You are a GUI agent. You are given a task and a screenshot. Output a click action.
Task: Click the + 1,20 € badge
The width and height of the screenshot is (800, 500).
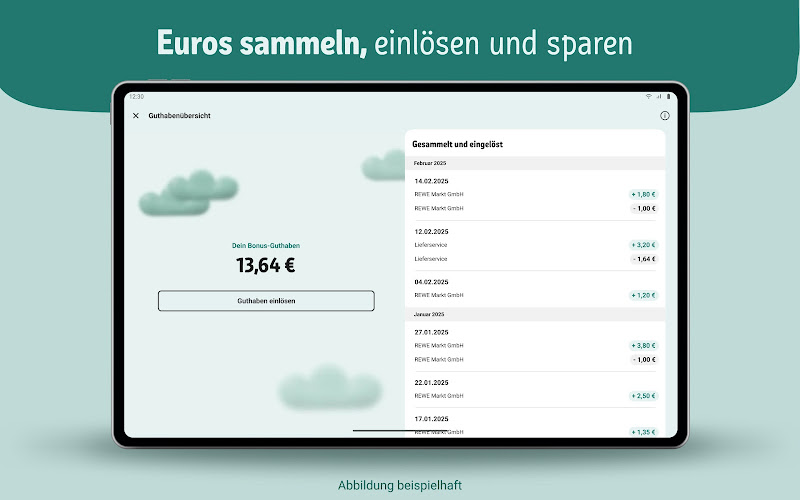(643, 295)
